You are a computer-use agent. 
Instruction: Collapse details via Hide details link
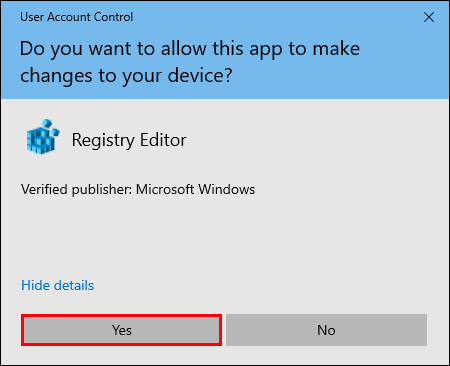(58, 285)
